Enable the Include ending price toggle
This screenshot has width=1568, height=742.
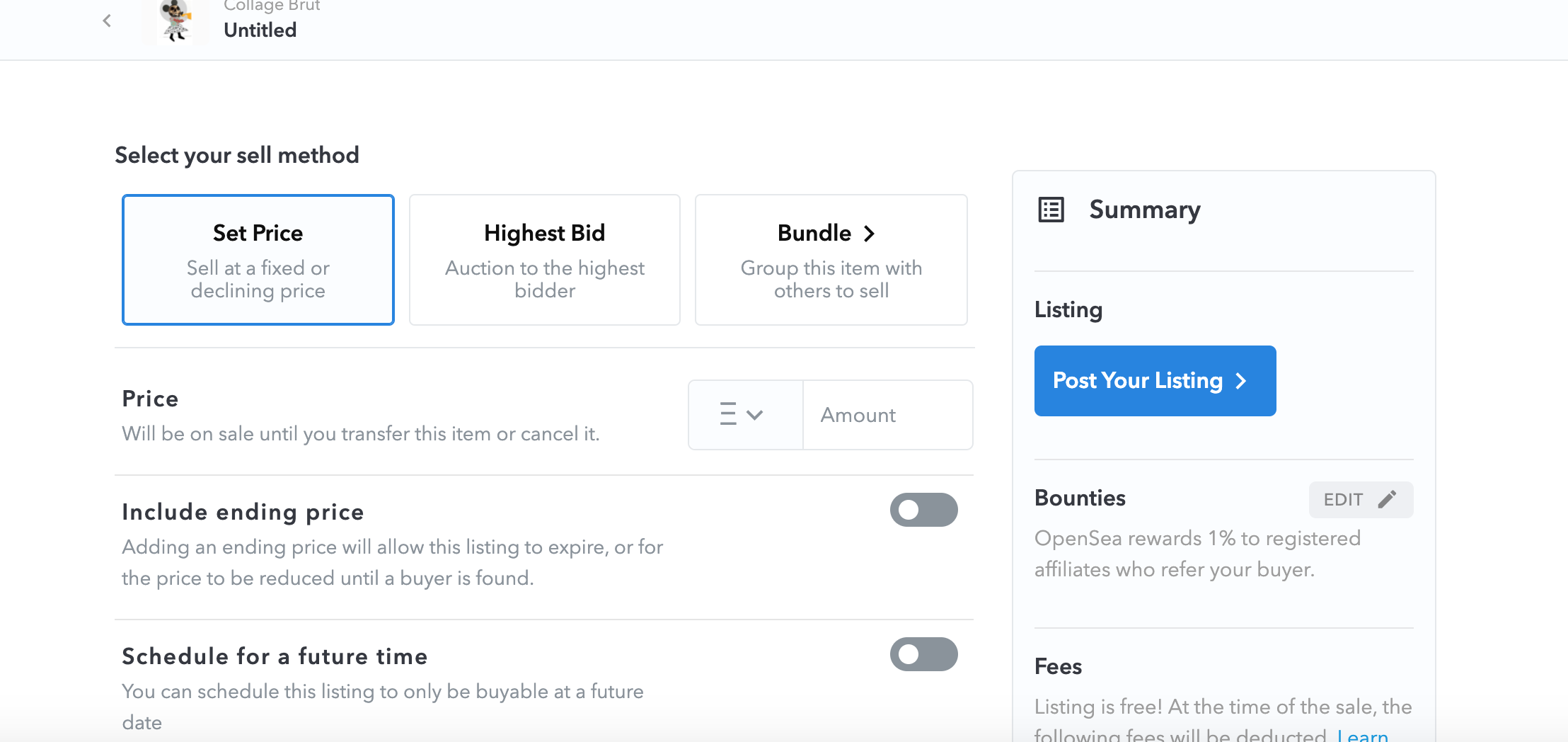(x=923, y=510)
